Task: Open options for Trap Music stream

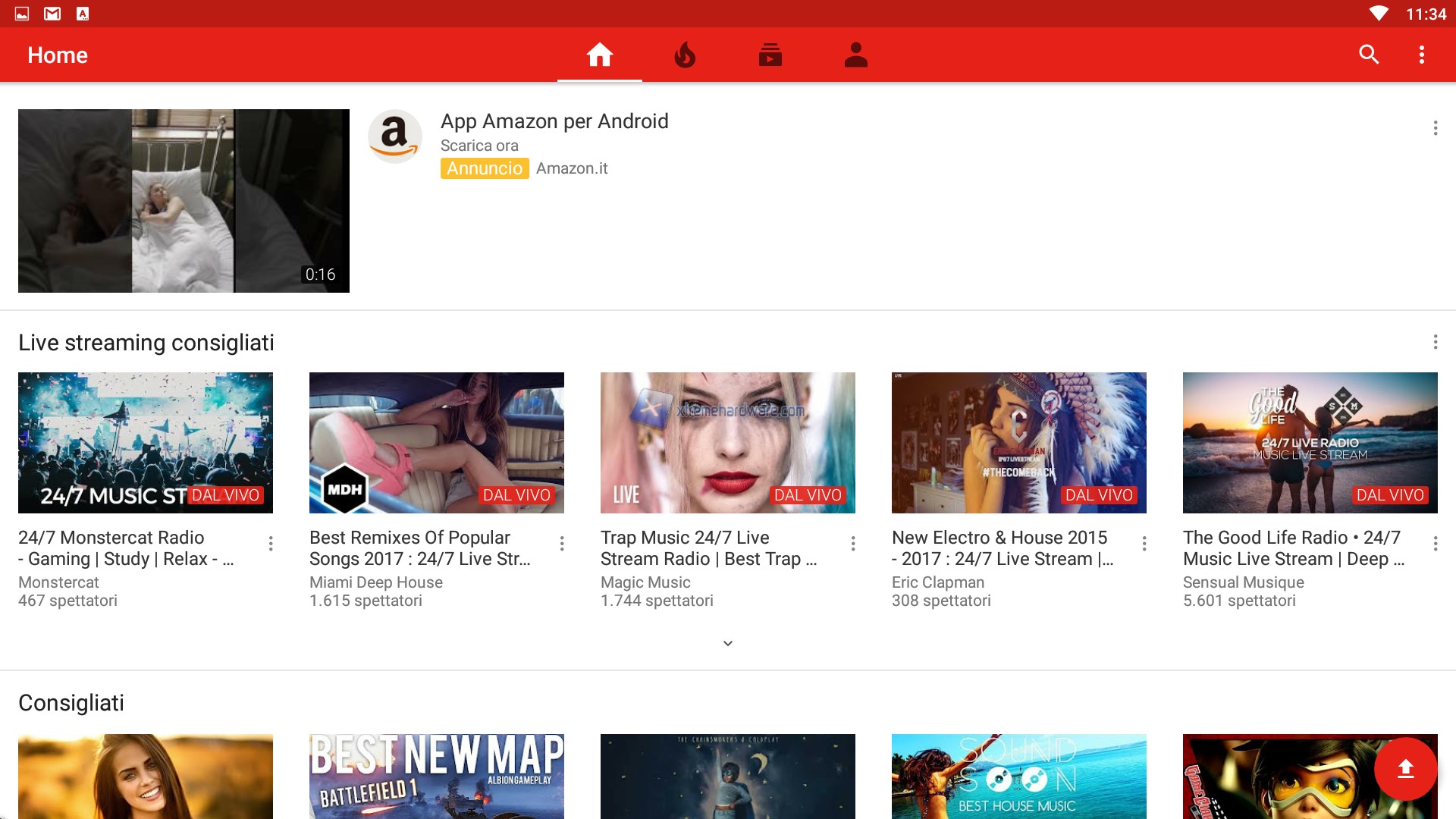Action: (x=853, y=543)
